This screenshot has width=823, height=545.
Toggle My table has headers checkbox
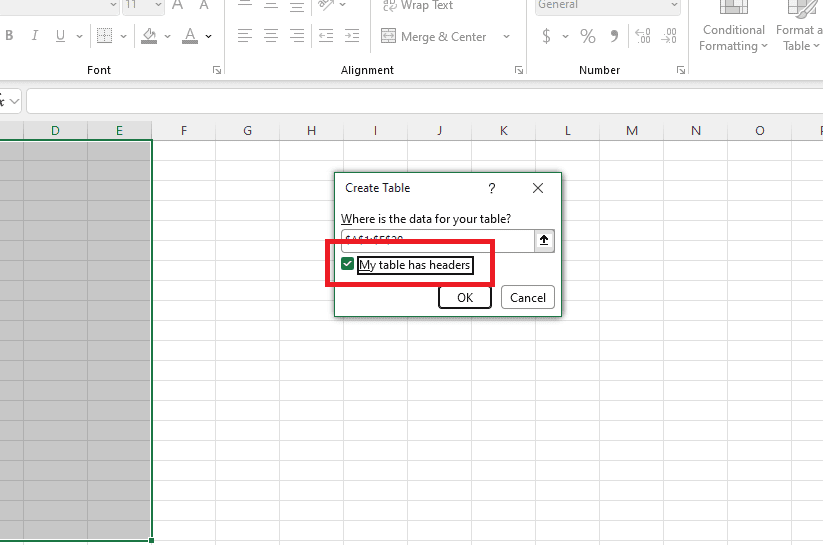click(x=347, y=264)
